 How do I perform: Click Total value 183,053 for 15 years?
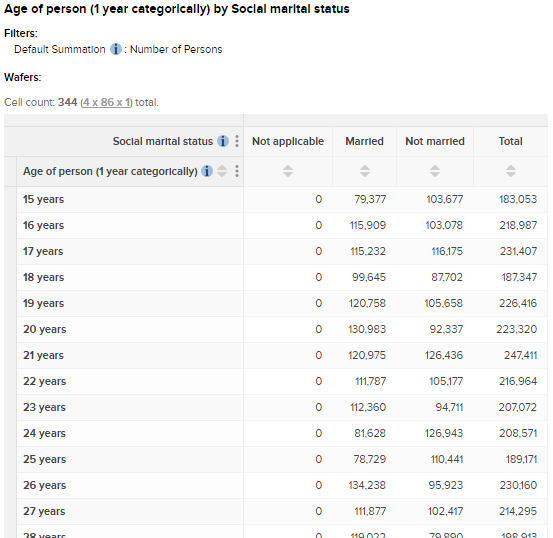518,199
